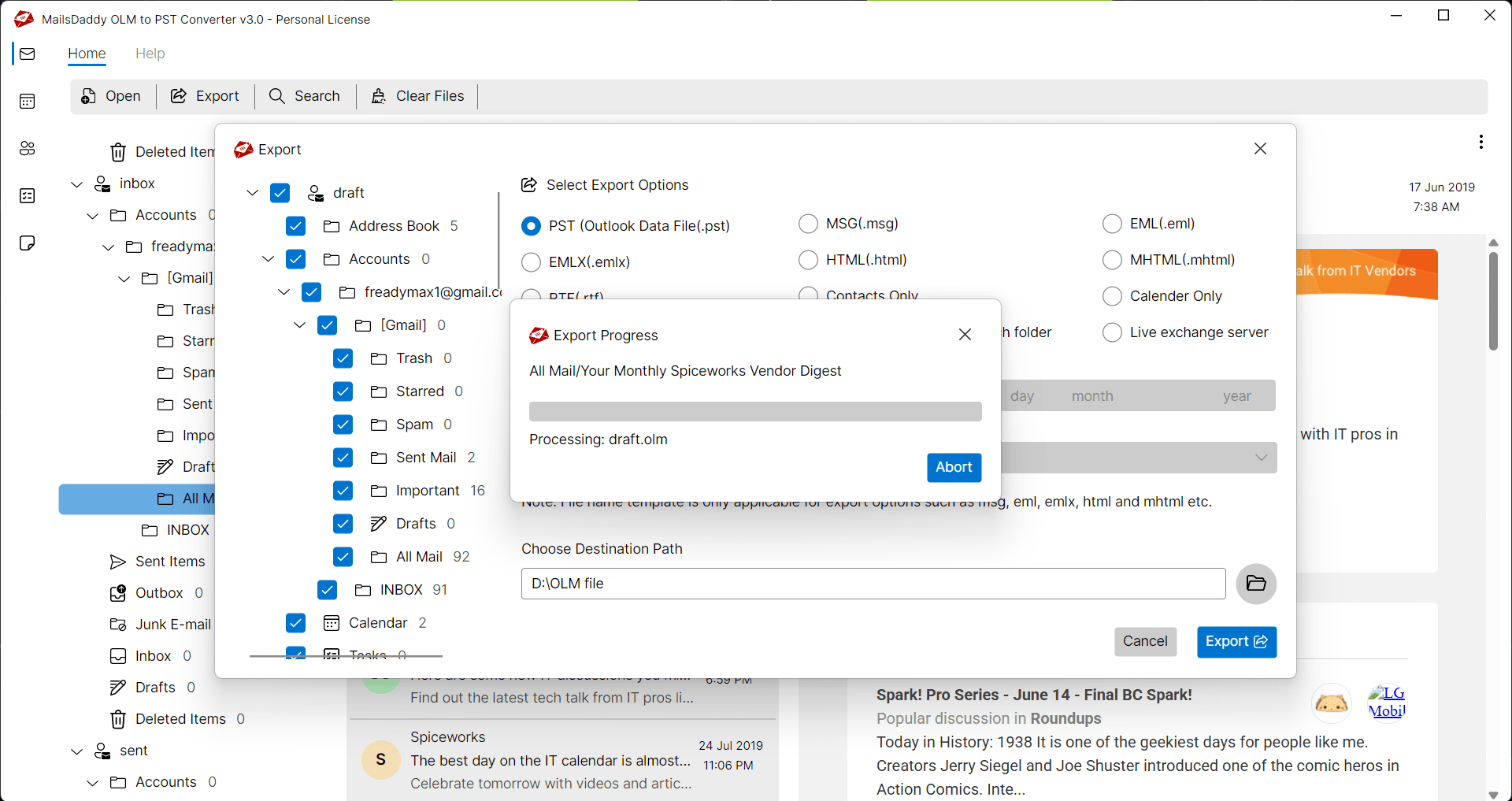Uncheck the Sent Mail checkbox
The image size is (1512, 801).
point(343,458)
